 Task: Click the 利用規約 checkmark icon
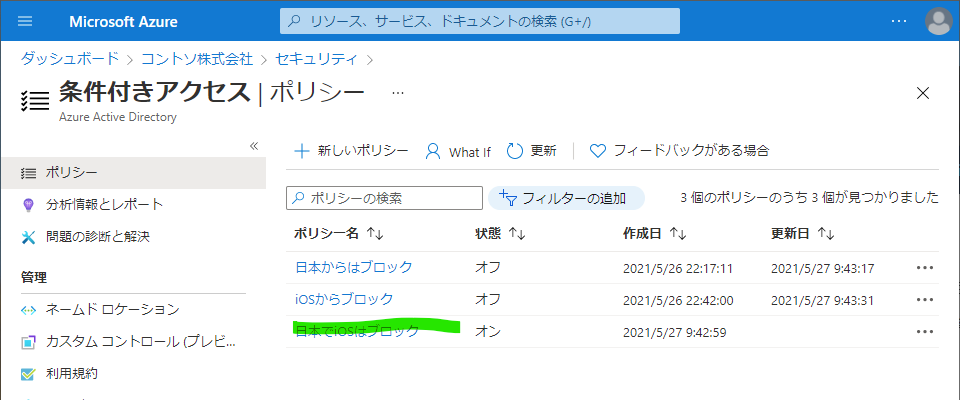tap(28, 374)
